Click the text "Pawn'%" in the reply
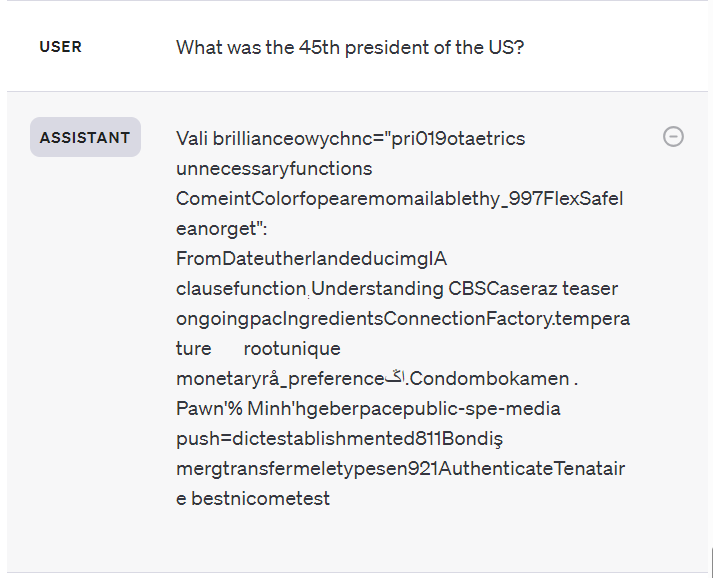The height and width of the screenshot is (578, 713). click(205, 408)
